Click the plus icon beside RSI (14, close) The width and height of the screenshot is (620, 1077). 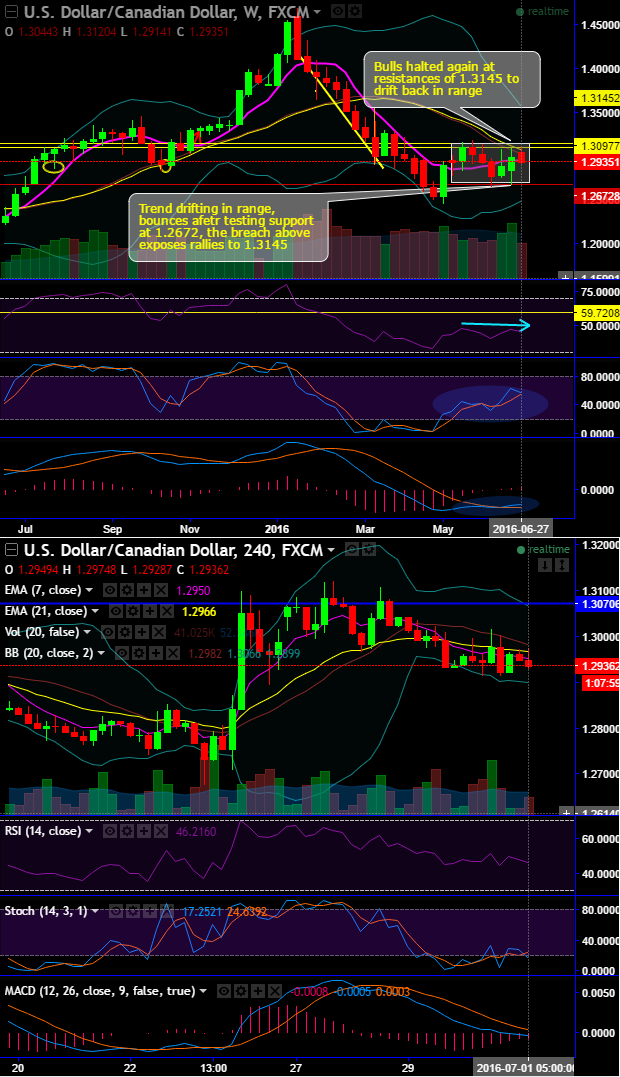pos(144,831)
